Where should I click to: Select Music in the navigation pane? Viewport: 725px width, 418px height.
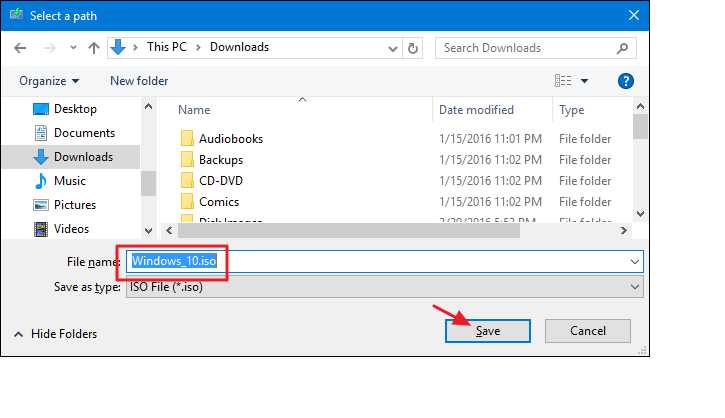click(x=69, y=181)
